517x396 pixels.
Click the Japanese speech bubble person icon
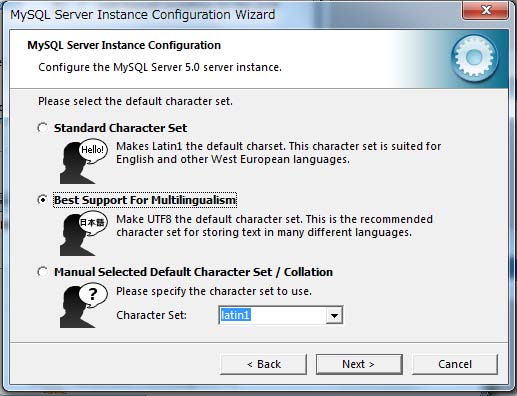[83, 234]
